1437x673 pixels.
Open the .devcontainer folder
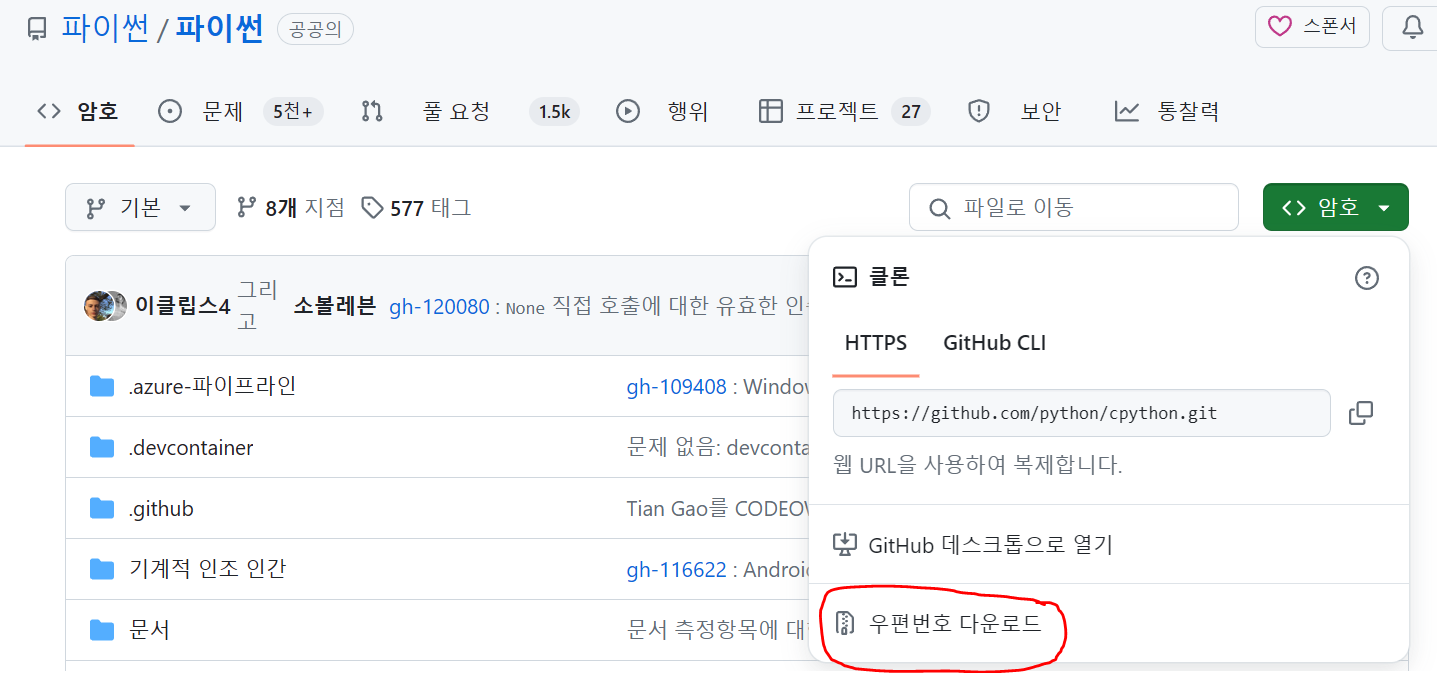tap(191, 447)
